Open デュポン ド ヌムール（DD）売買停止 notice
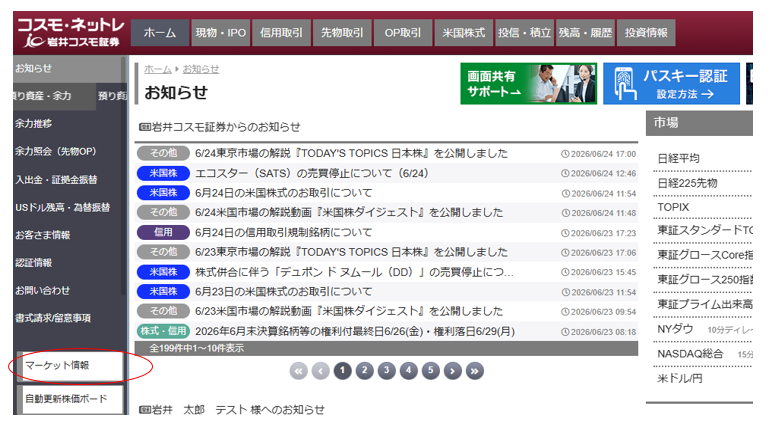Image resolution: width=771 pixels, height=425 pixels. pyautogui.click(x=355, y=272)
